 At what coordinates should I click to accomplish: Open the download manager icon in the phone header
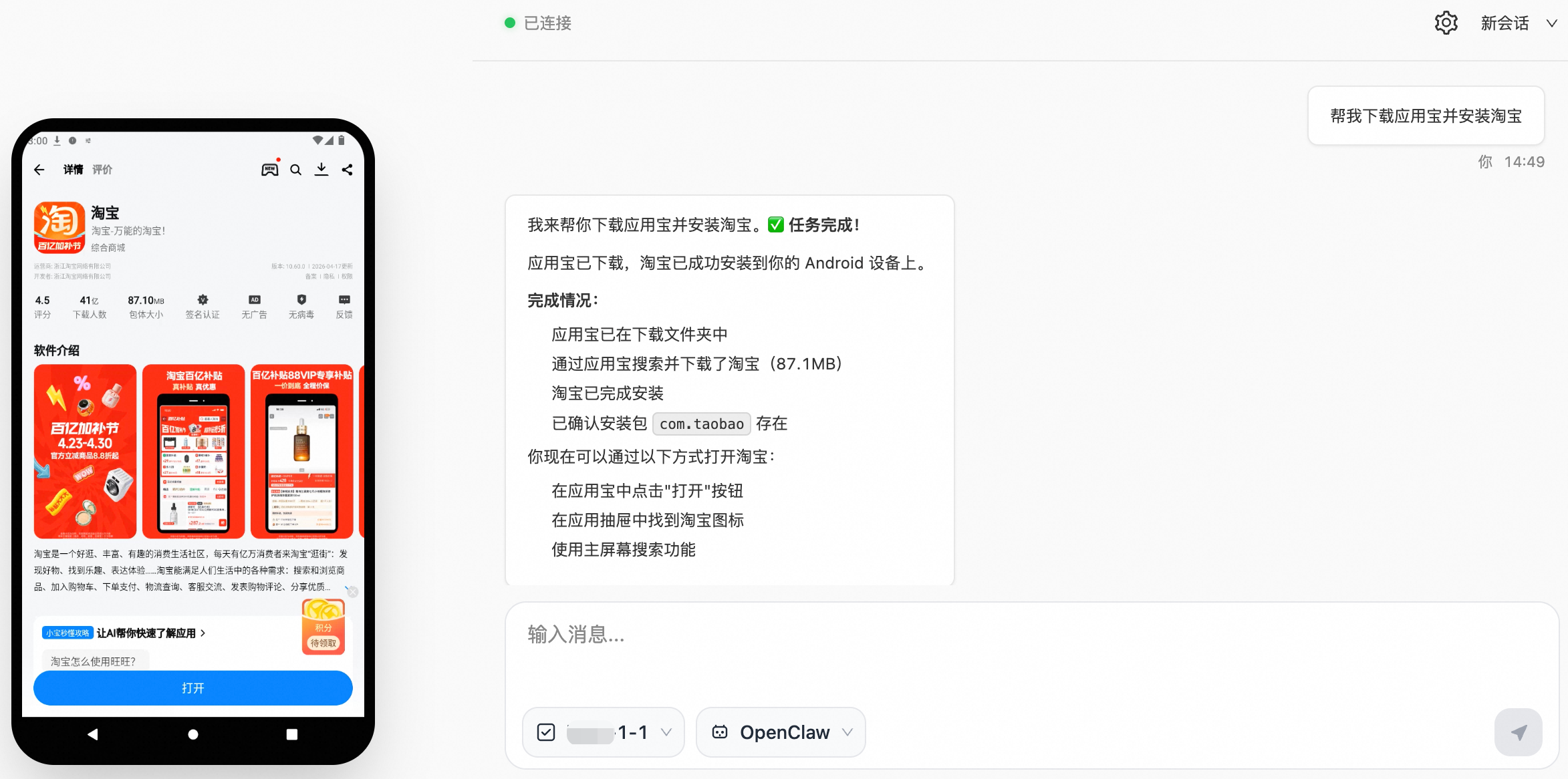pos(321,170)
